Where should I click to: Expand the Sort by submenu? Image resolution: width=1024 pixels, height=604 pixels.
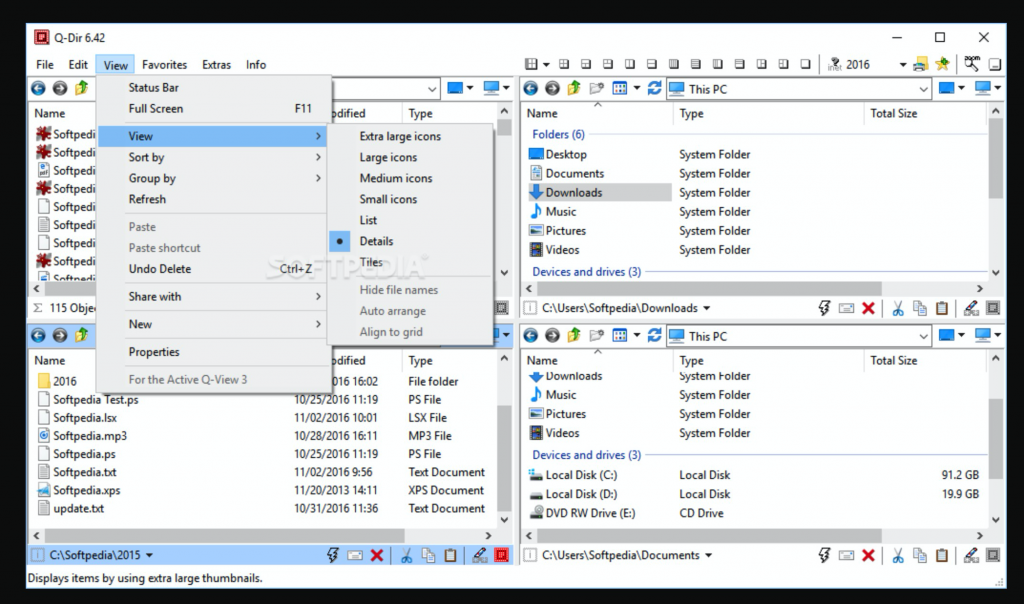(213, 157)
